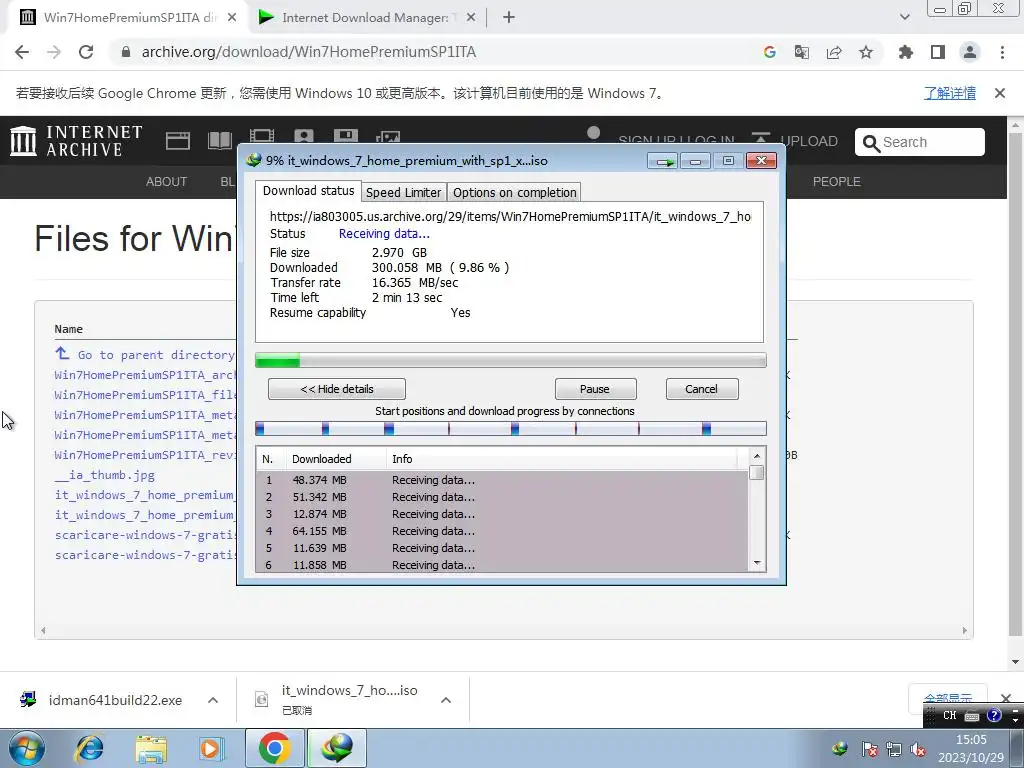Viewport: 1024px width, 768px height.
Task: Open Windows Media Player taskbar icon
Action: [211, 748]
